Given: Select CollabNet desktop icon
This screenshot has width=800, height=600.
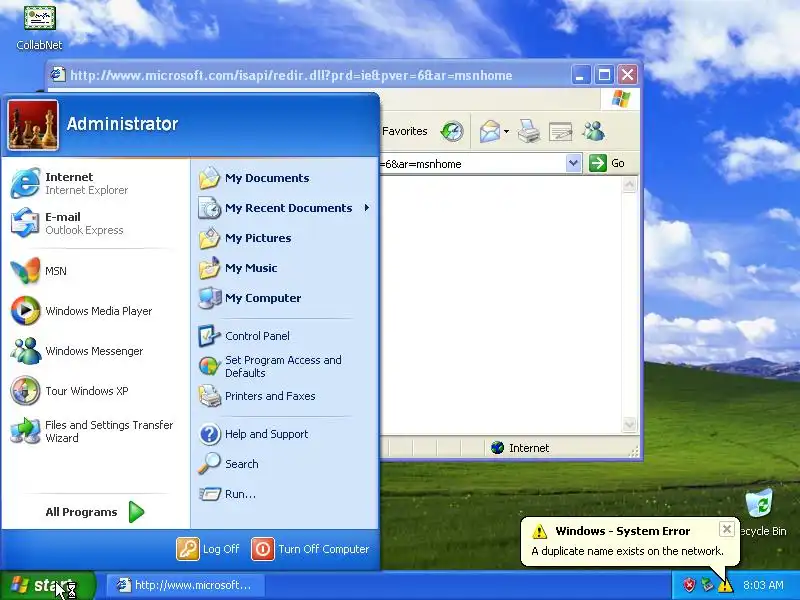Looking at the screenshot, I should tap(39, 28).
